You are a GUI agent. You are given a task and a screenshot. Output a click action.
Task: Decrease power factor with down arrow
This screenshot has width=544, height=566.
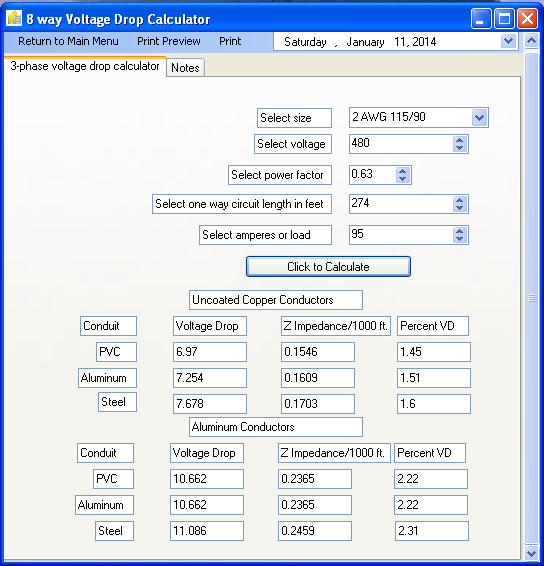coord(402,179)
